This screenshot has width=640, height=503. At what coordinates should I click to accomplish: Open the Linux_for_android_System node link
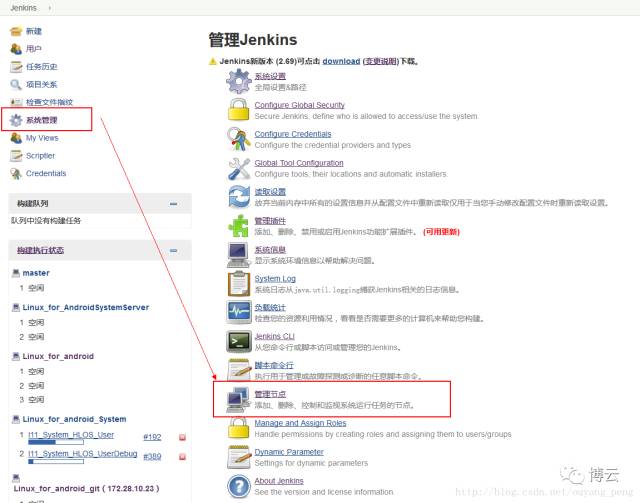tap(74, 419)
